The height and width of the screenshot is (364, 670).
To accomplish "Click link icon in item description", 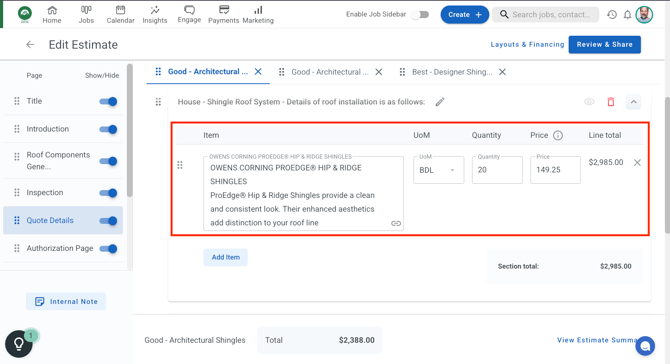I will click(x=396, y=223).
